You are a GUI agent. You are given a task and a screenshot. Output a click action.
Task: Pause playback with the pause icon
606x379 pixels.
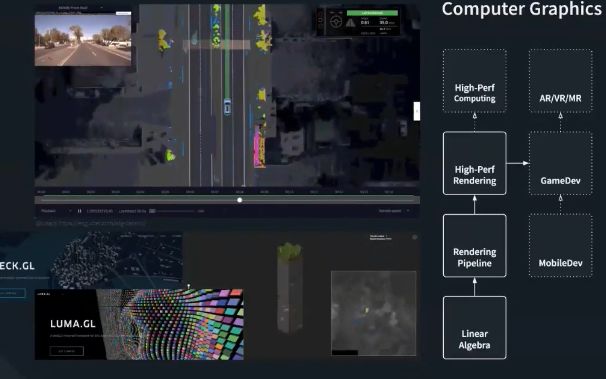pos(79,211)
